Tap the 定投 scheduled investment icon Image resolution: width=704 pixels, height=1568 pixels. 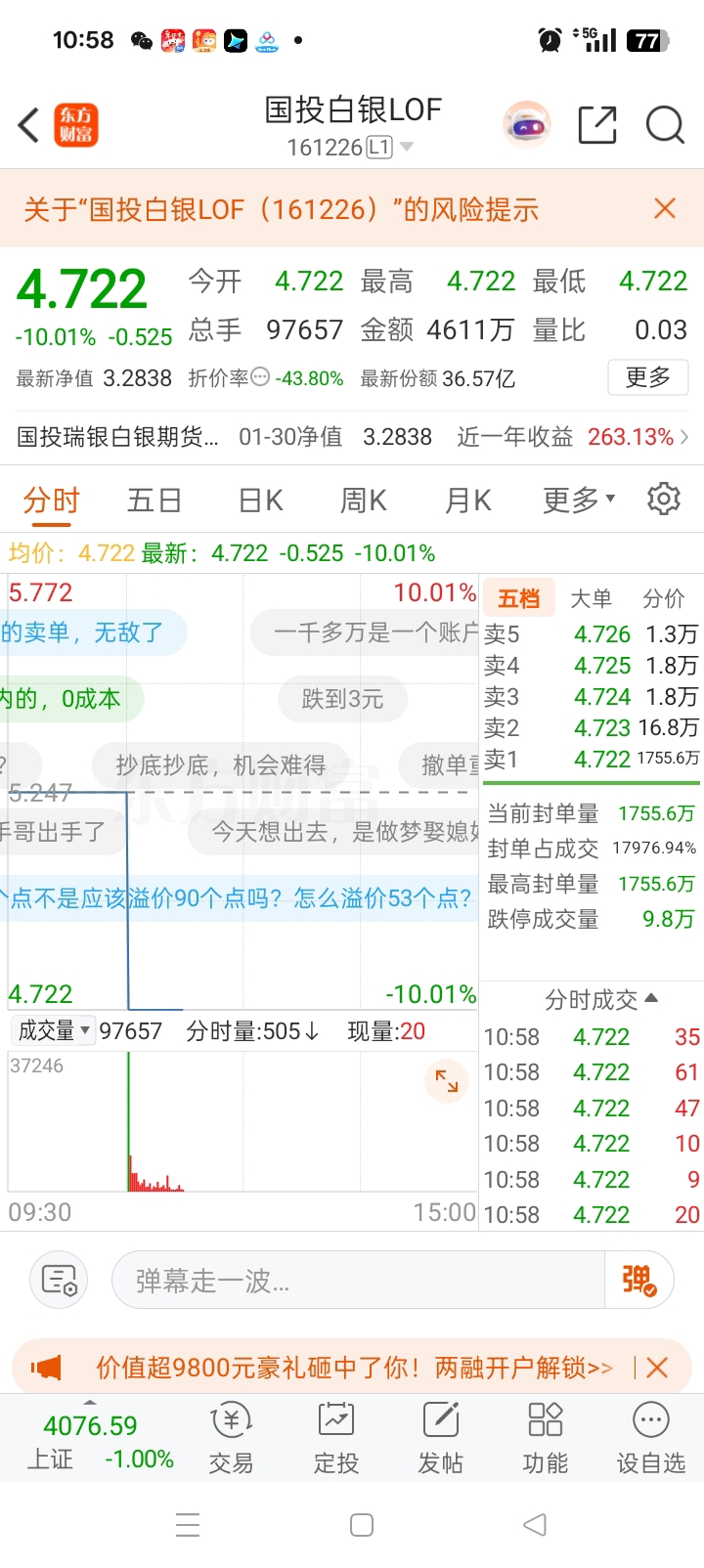336,1438
